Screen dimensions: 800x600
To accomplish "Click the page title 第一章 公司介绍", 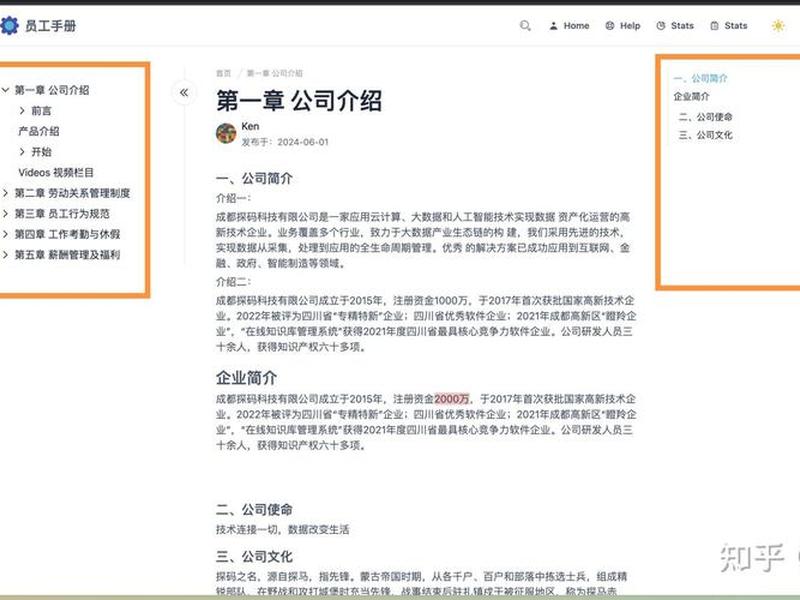I will [x=299, y=100].
